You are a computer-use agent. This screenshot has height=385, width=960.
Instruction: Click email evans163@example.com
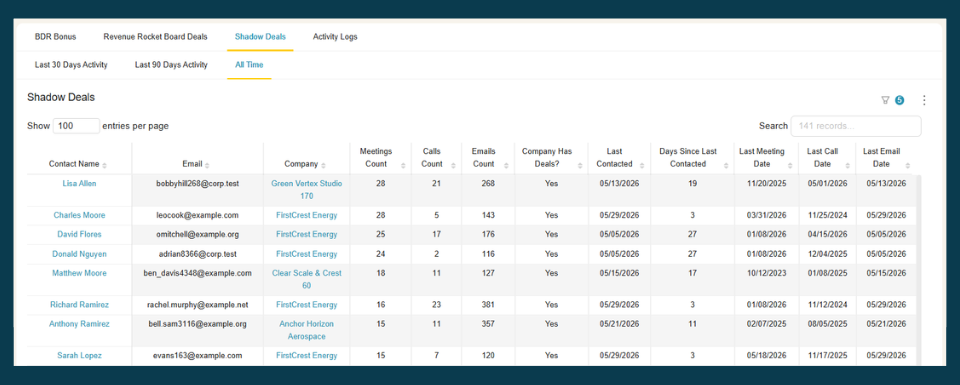pos(197,356)
